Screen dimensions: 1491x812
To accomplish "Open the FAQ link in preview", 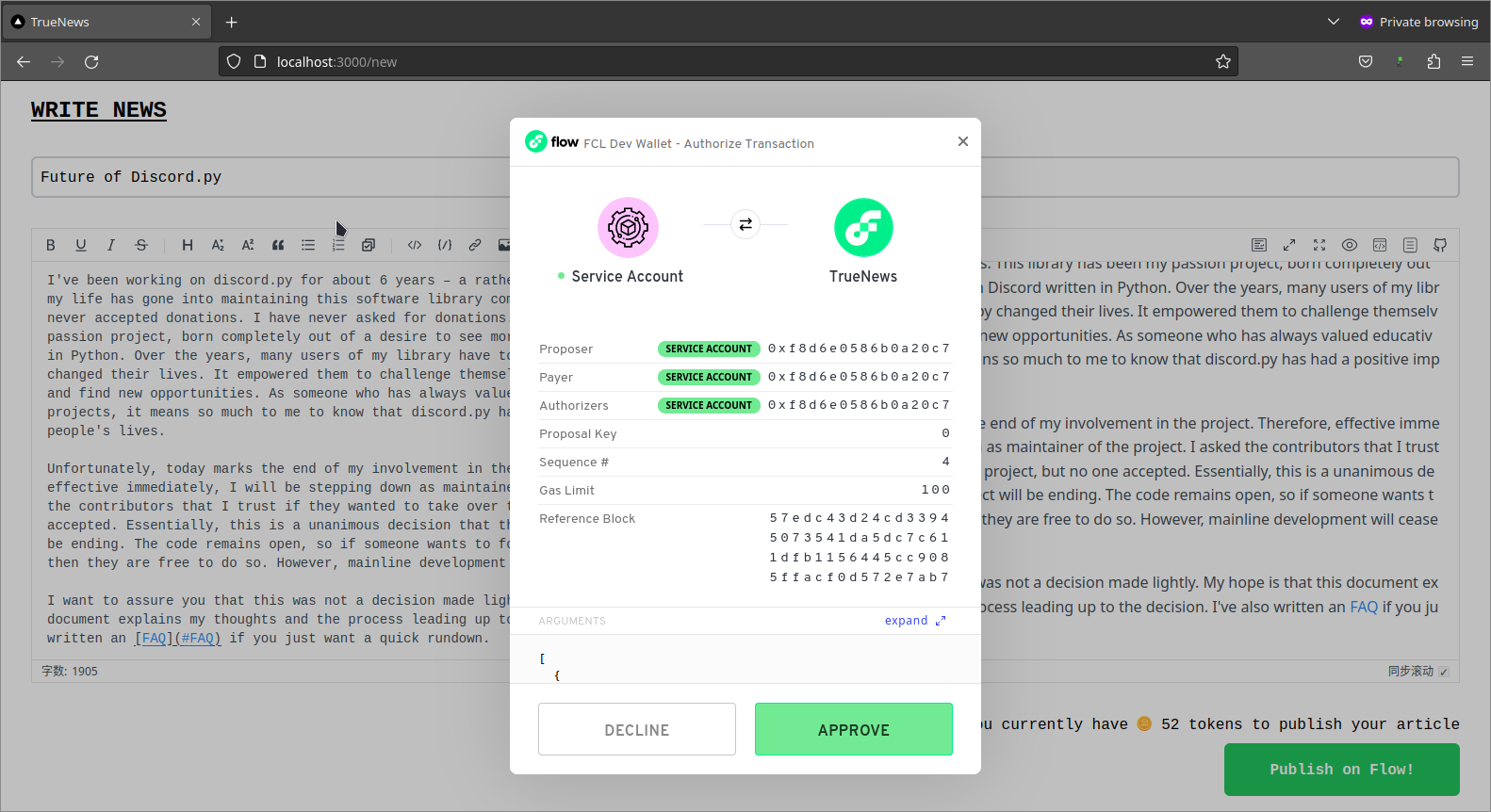I will tap(1364, 607).
